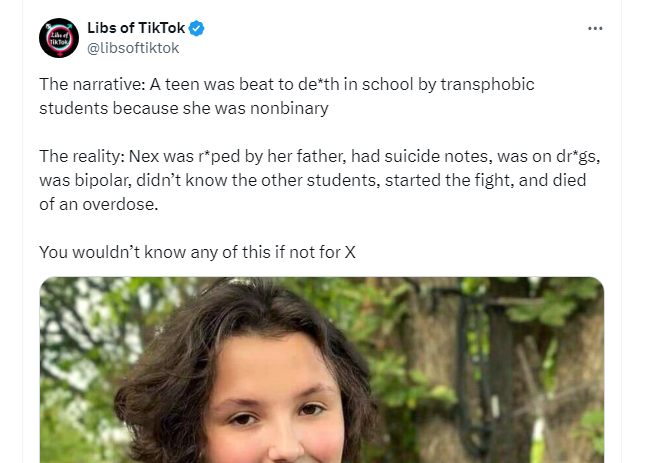Open the three-dot more options menu

pos(595,28)
